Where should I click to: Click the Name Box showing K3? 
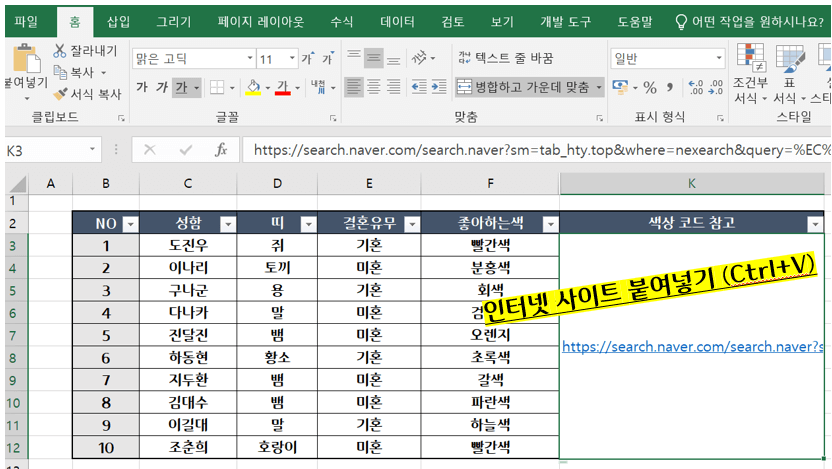tap(47, 151)
